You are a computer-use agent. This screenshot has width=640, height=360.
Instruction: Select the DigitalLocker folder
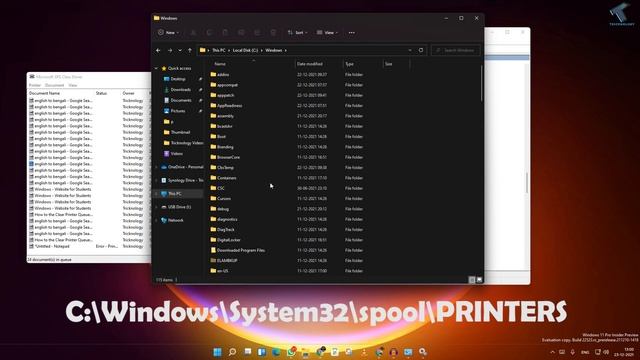click(229, 240)
